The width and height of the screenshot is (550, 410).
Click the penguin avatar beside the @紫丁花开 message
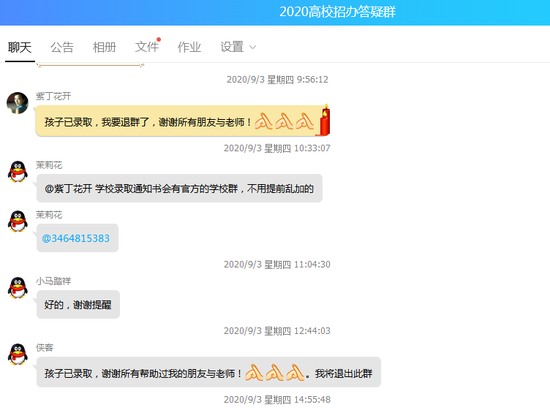tap(18, 172)
